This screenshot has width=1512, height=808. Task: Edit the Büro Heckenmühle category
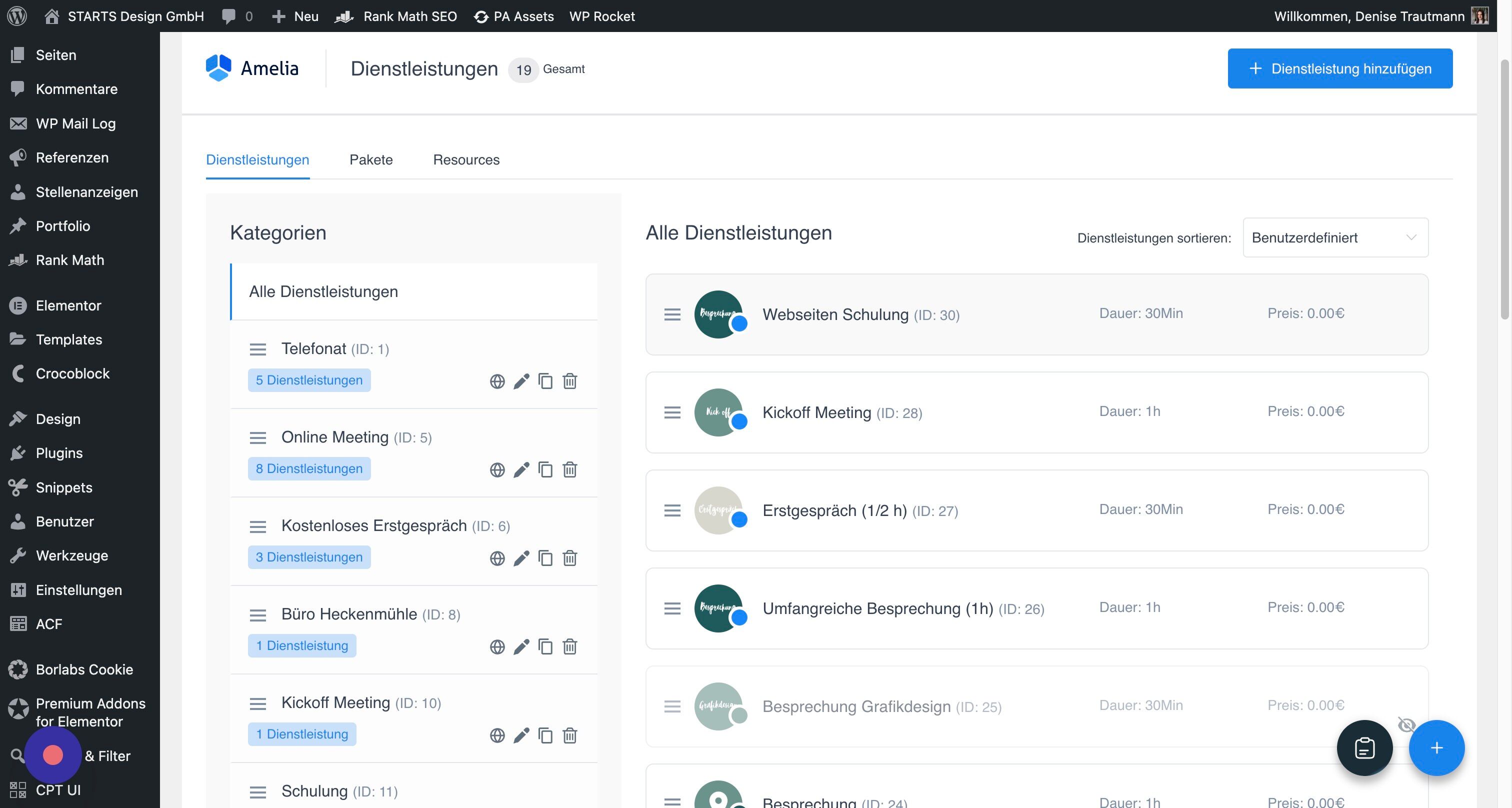click(521, 646)
